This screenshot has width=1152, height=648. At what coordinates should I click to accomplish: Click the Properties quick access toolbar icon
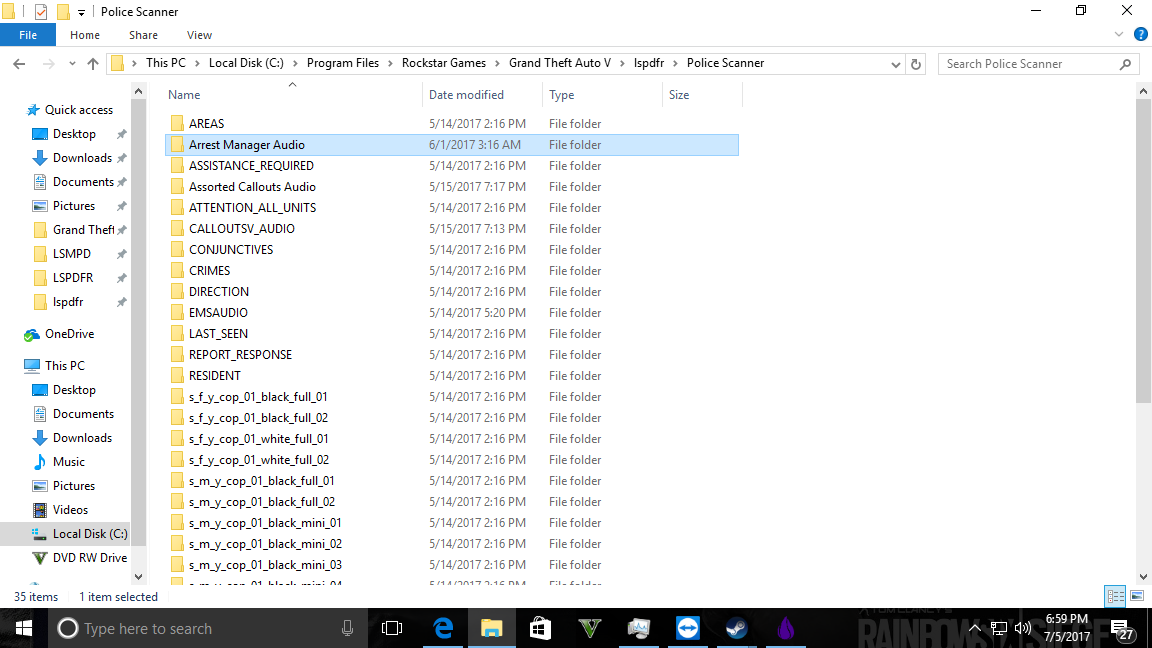click(x=41, y=12)
